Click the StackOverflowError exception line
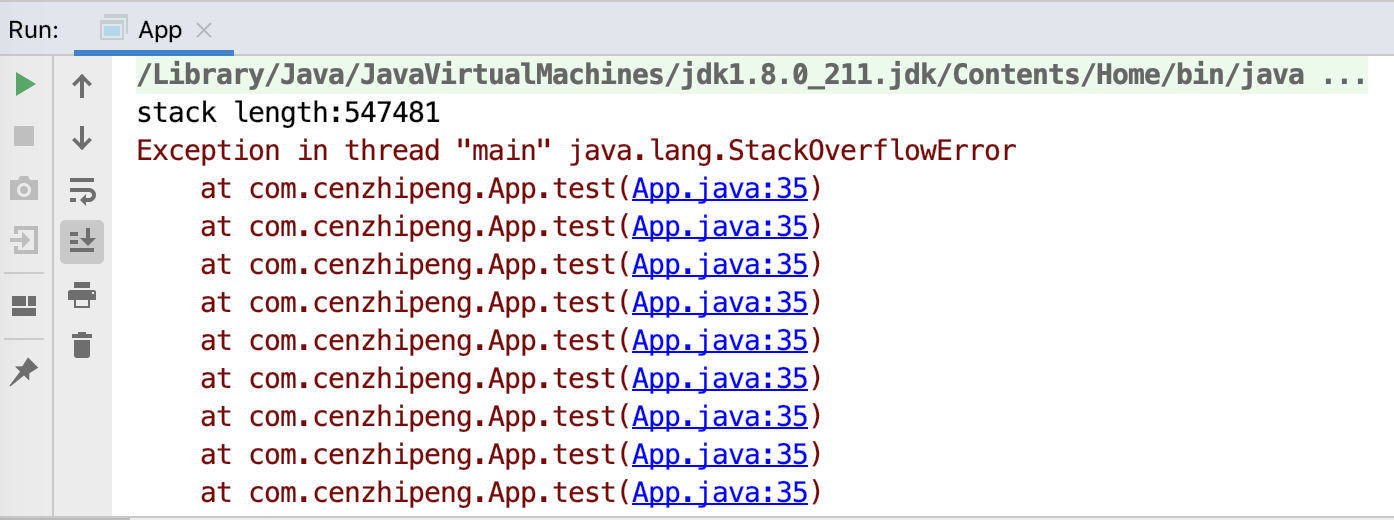 576,151
